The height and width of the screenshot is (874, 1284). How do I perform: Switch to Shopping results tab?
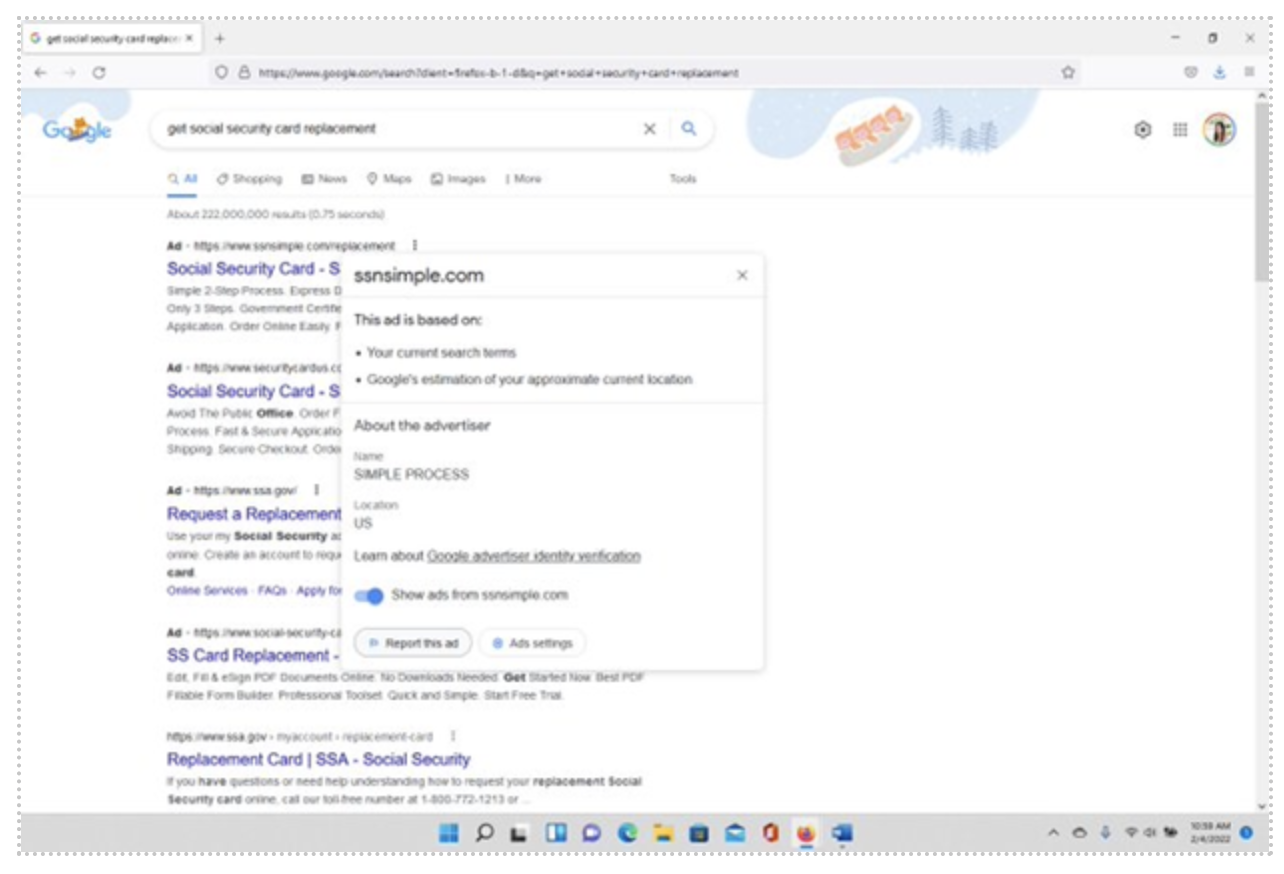point(250,179)
